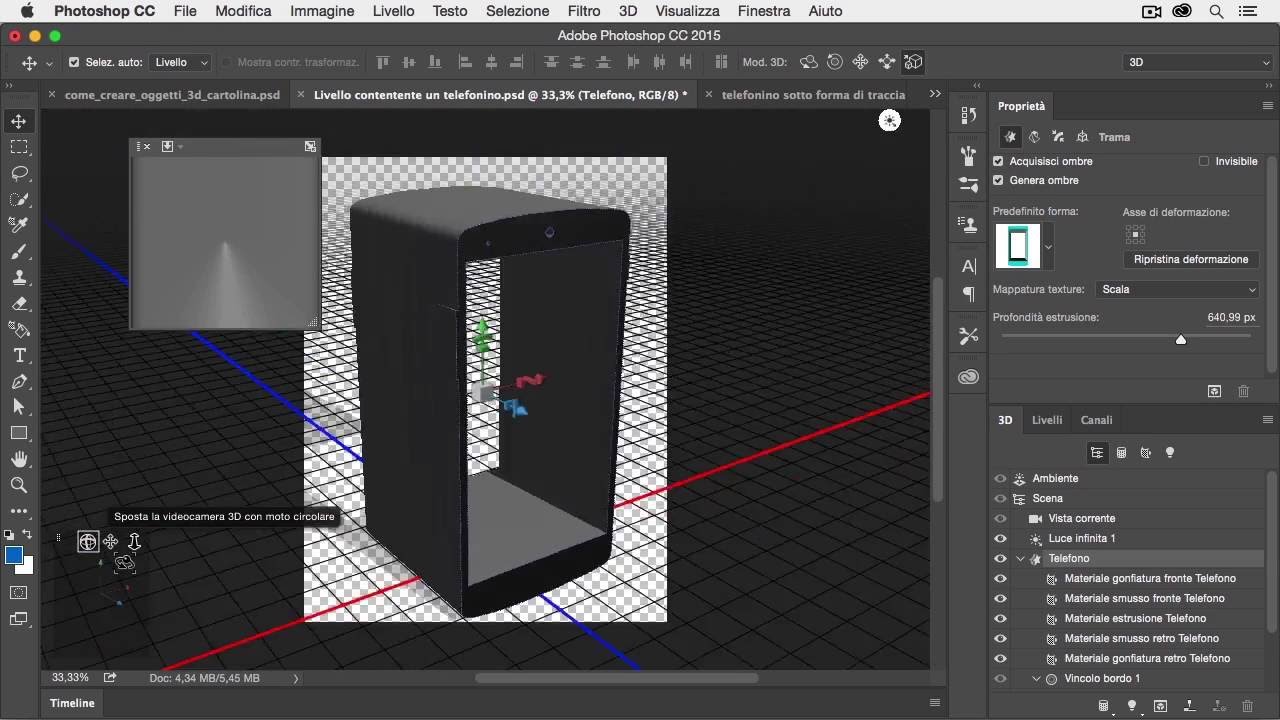The width and height of the screenshot is (1280, 720).
Task: Open the Timeline panel tab
Action: (x=72, y=703)
